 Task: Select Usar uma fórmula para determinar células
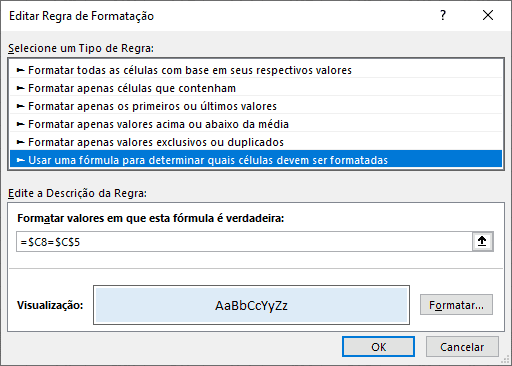tap(256, 159)
